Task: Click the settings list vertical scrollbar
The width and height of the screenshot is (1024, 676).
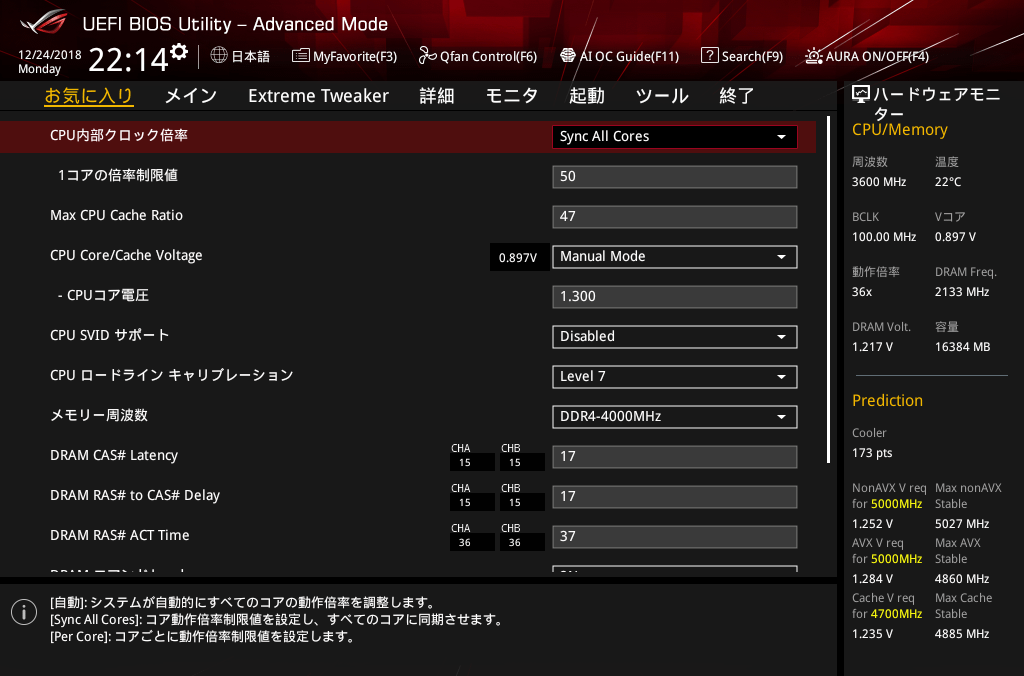Action: pos(828,290)
